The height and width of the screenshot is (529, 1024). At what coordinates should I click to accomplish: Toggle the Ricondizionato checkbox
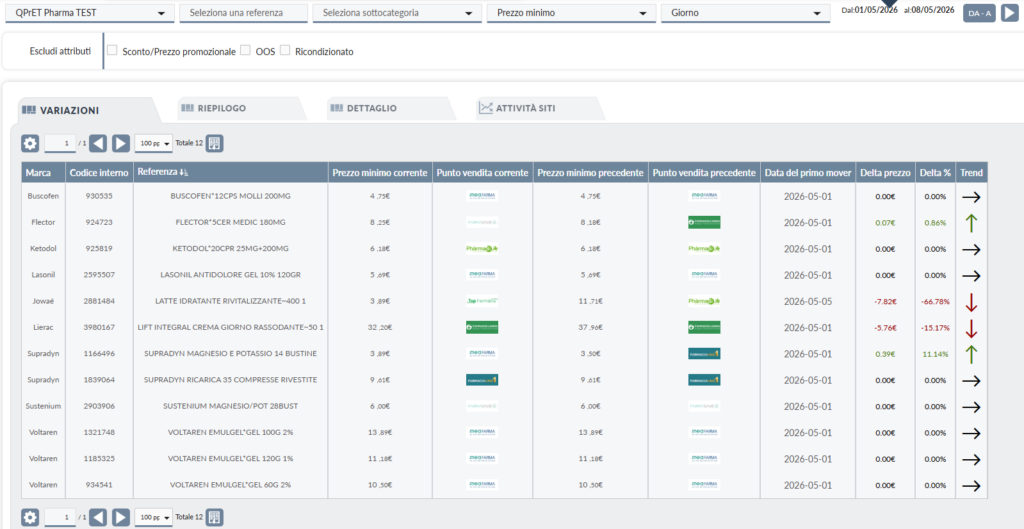[x=285, y=50]
